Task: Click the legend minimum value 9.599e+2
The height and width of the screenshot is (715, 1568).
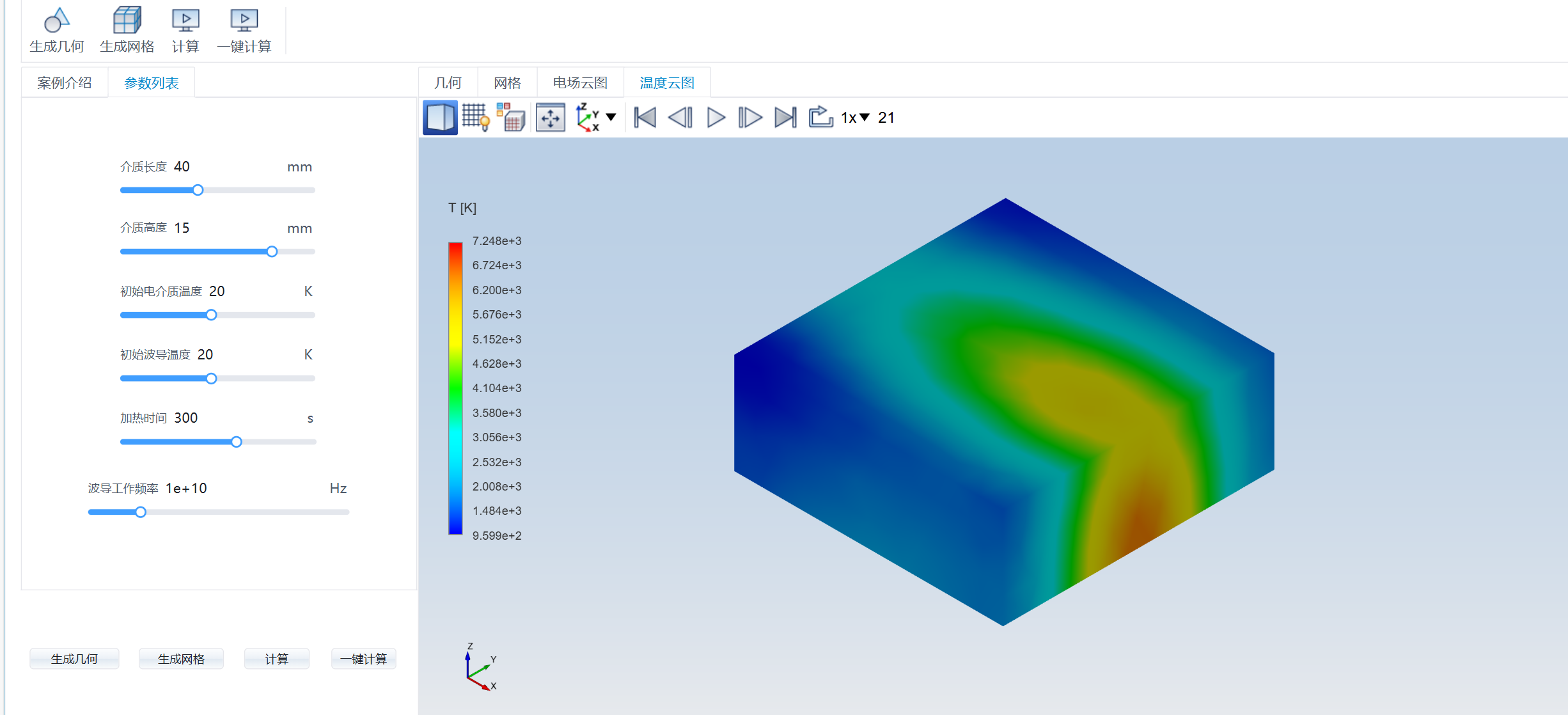Action: pos(497,535)
